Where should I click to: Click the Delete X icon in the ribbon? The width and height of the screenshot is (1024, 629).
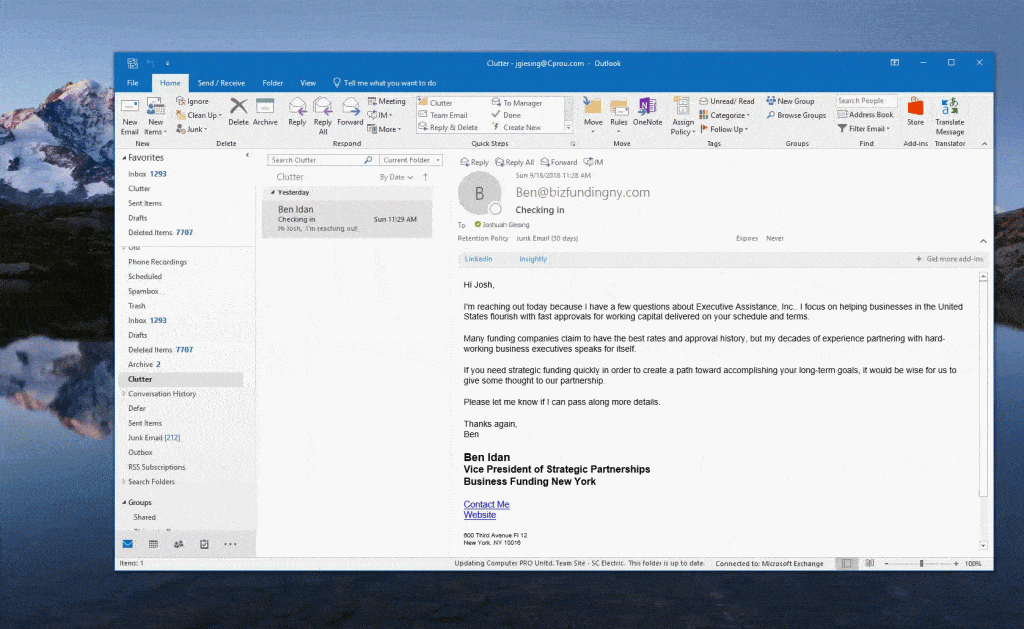(x=238, y=106)
